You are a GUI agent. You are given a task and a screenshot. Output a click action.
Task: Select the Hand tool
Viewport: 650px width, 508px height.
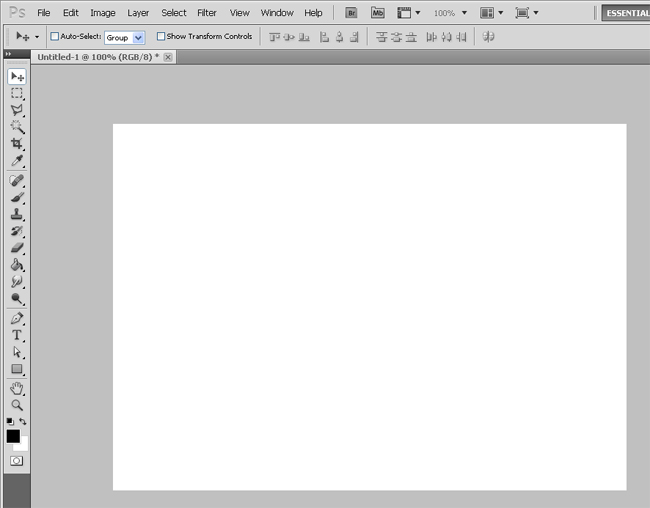pyautogui.click(x=17, y=389)
